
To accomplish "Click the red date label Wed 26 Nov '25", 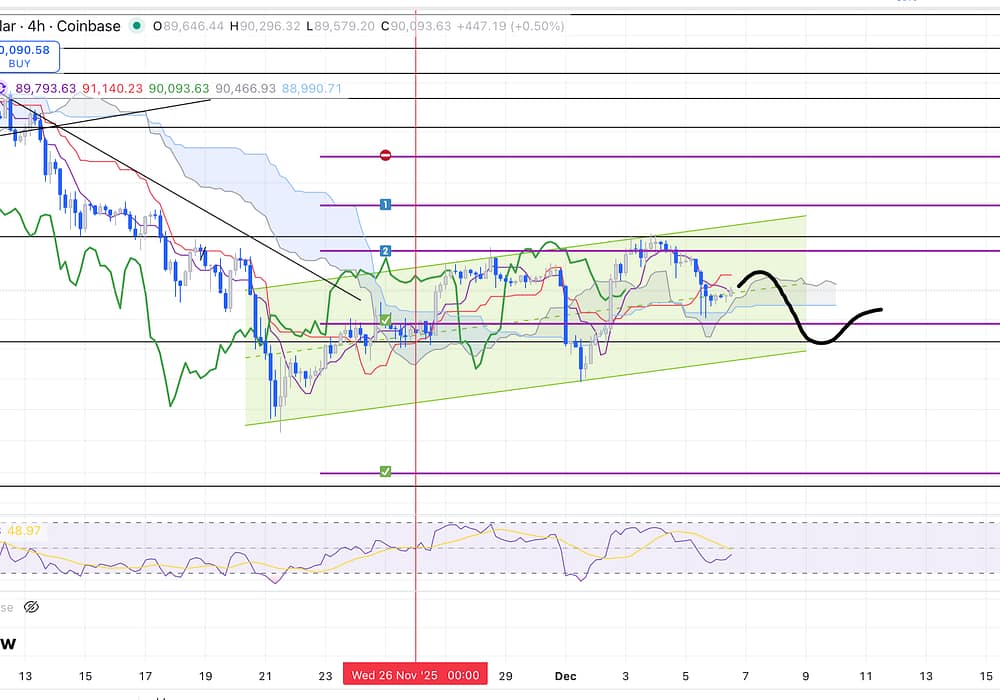I will [x=415, y=675].
